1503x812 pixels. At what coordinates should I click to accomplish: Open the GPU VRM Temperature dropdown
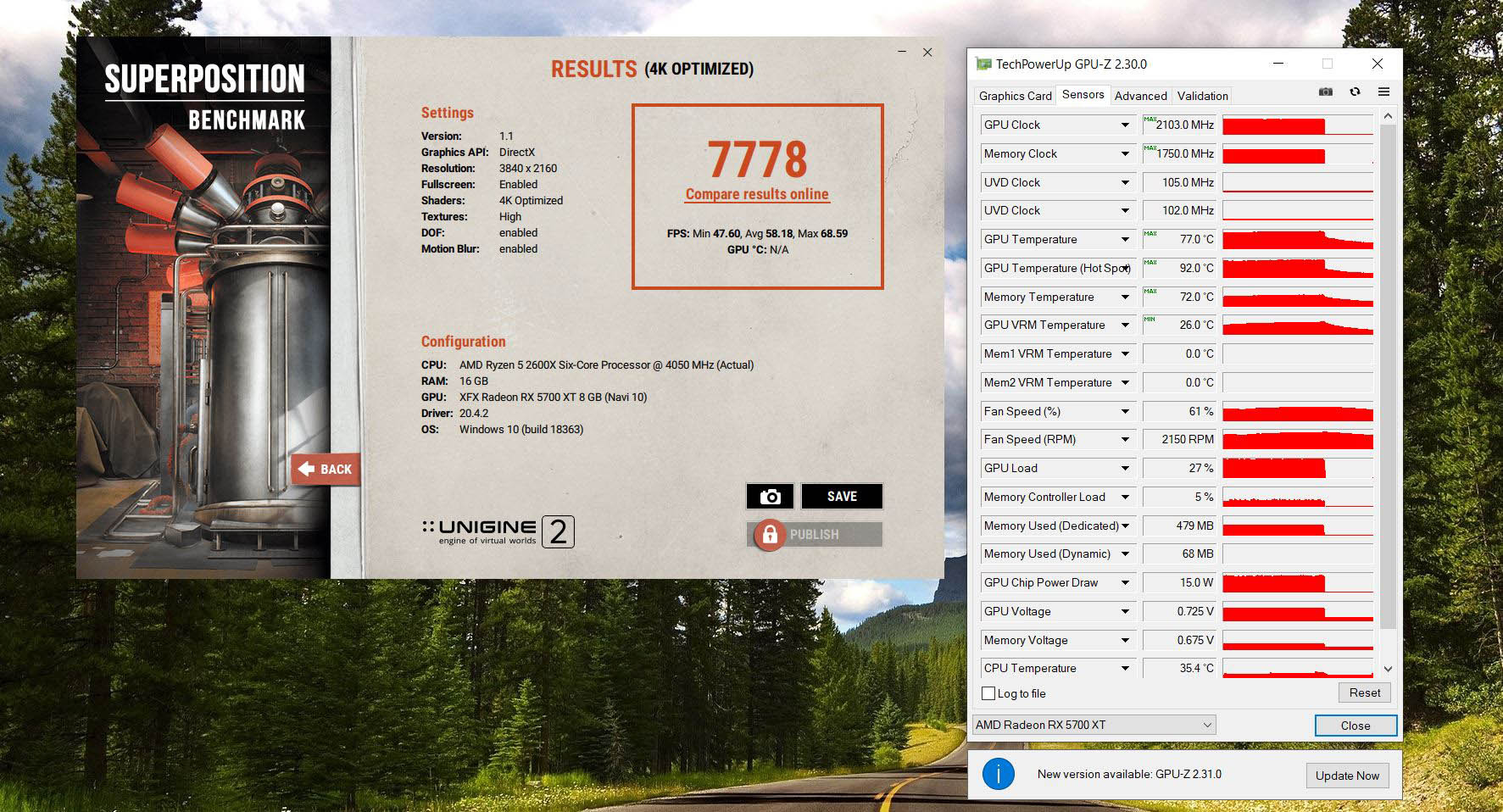pos(1125,325)
